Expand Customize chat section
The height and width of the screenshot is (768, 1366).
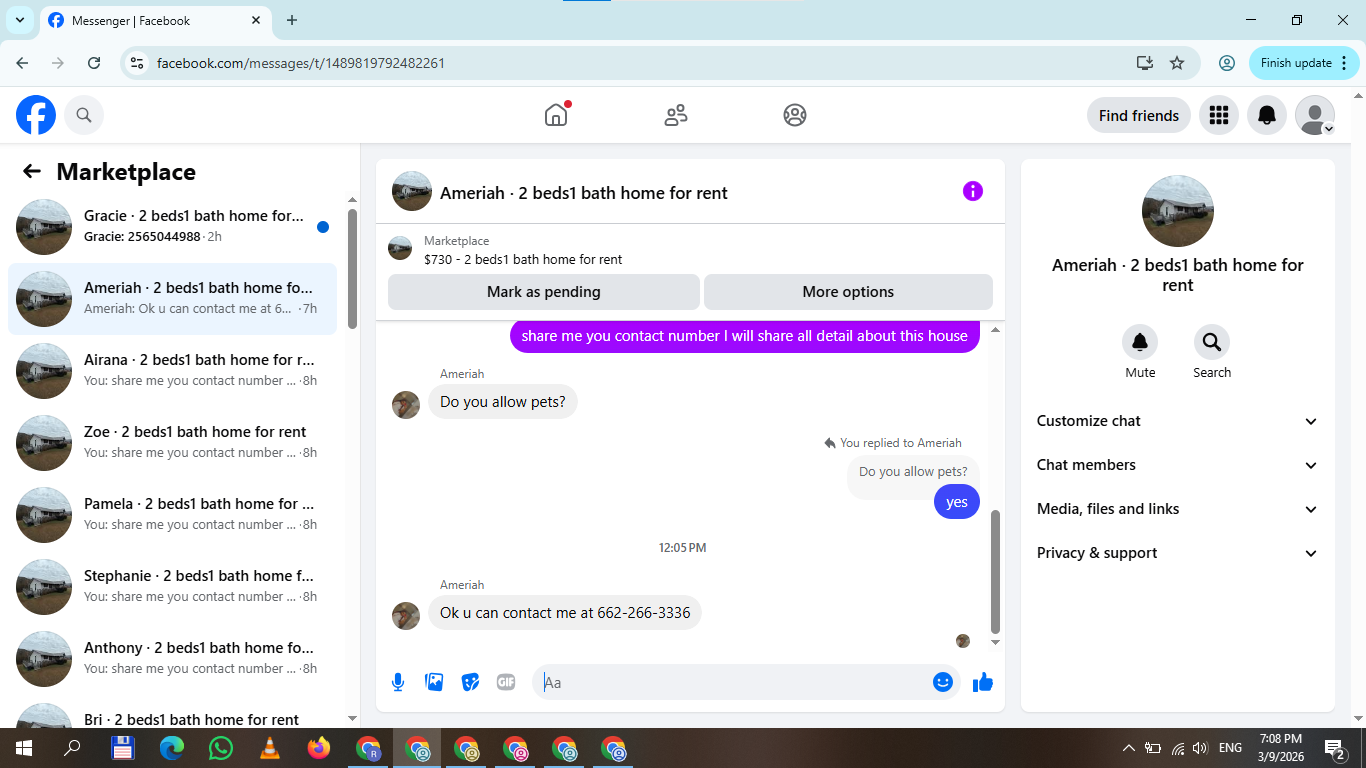point(1178,421)
